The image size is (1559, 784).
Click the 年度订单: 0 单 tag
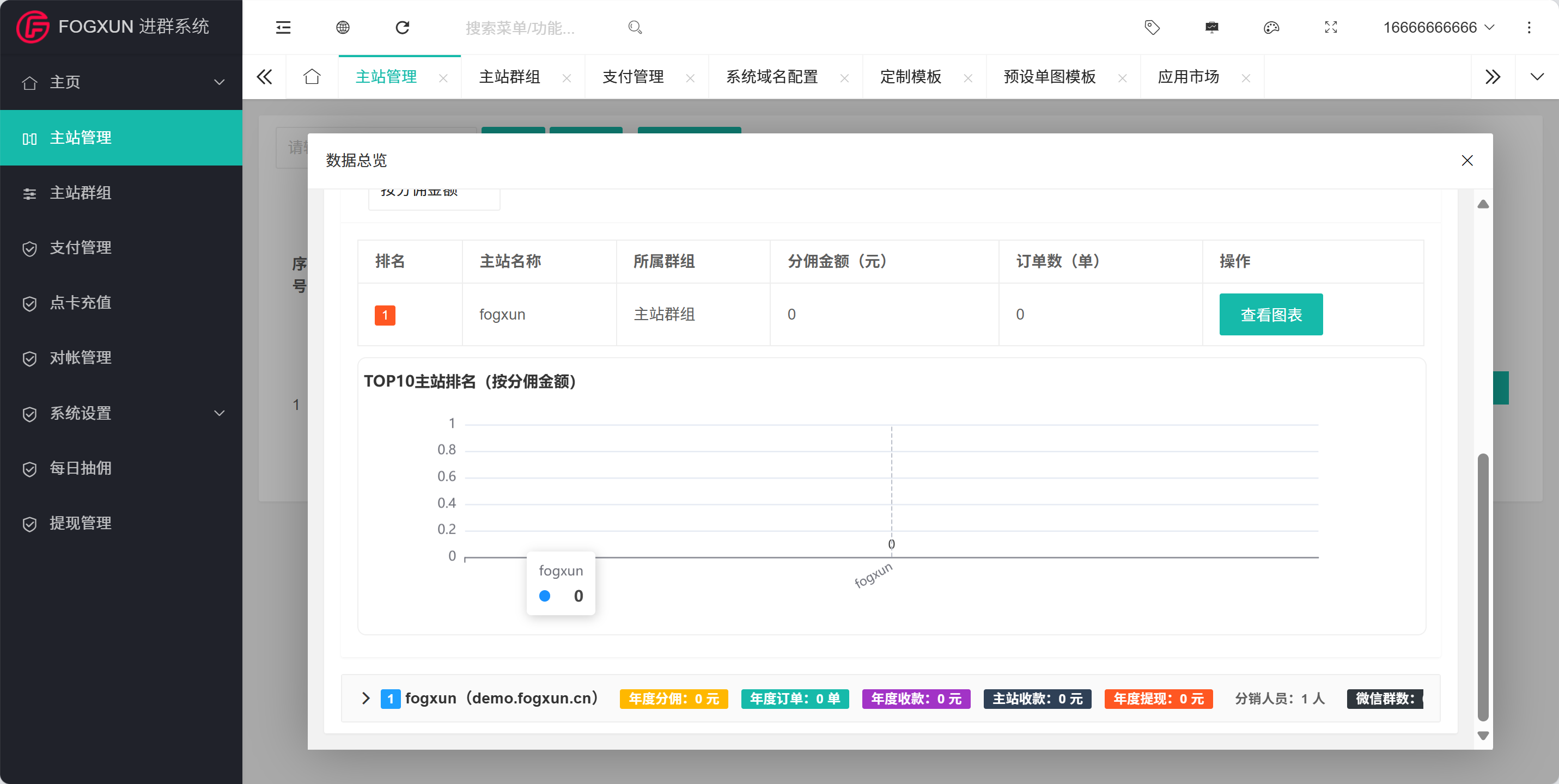795,699
